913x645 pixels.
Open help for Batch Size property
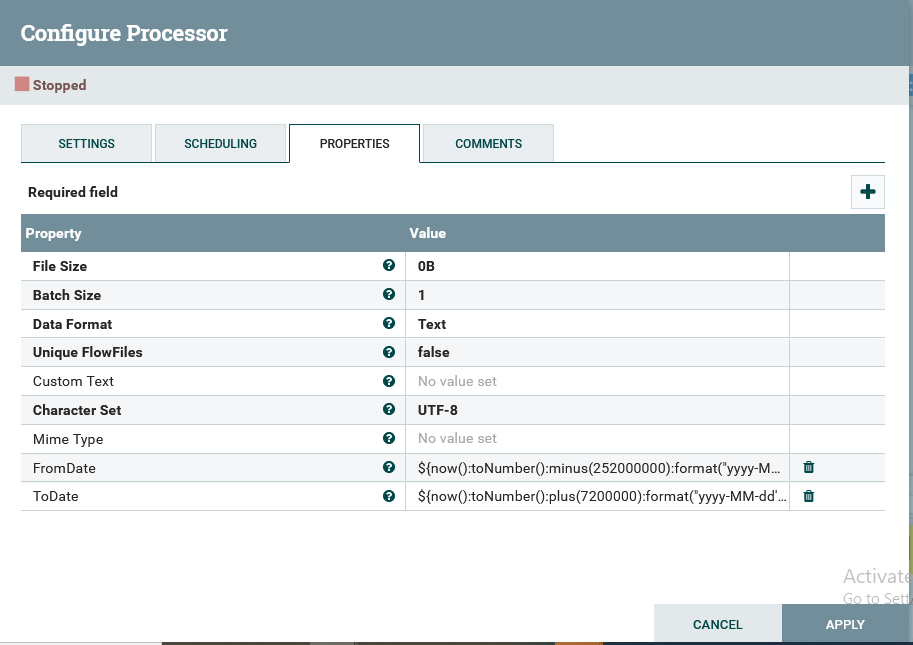(389, 295)
